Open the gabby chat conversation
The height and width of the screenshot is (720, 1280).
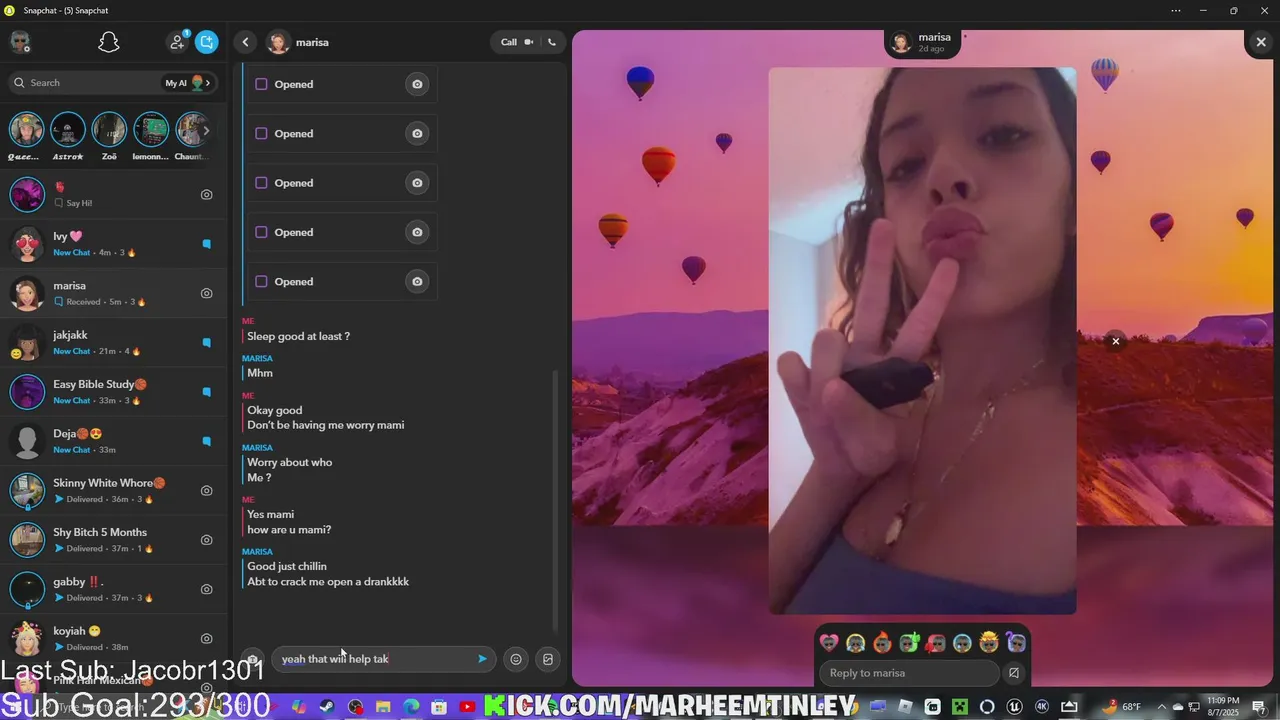pos(113,589)
